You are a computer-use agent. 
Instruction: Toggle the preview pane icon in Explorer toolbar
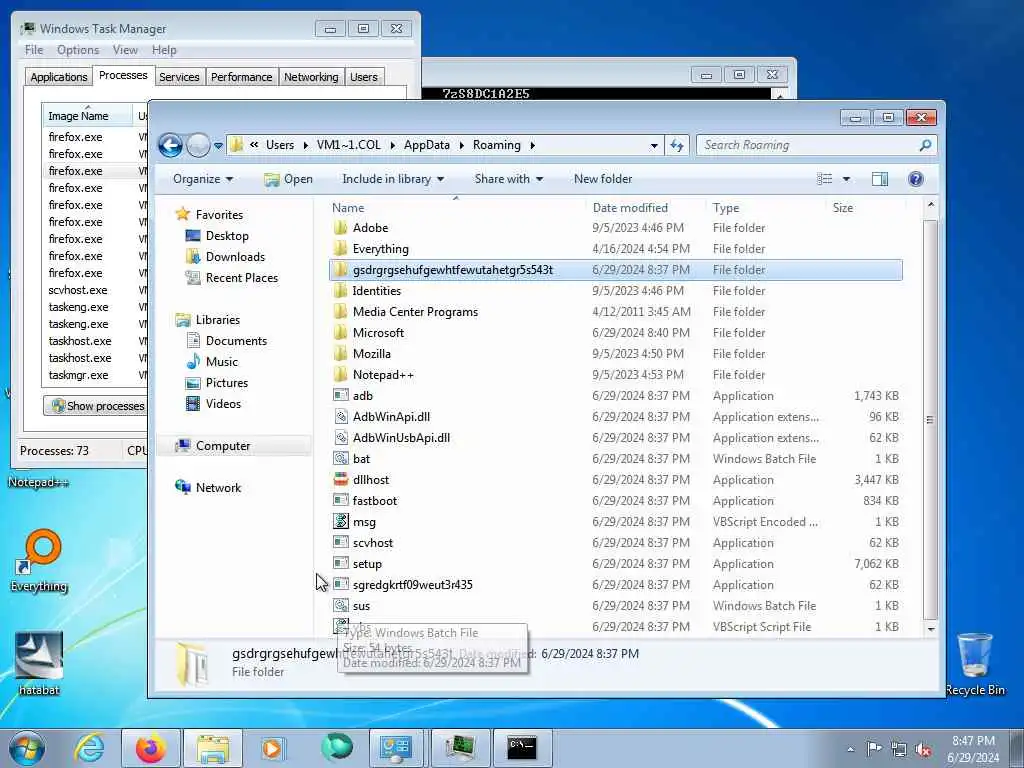point(880,179)
